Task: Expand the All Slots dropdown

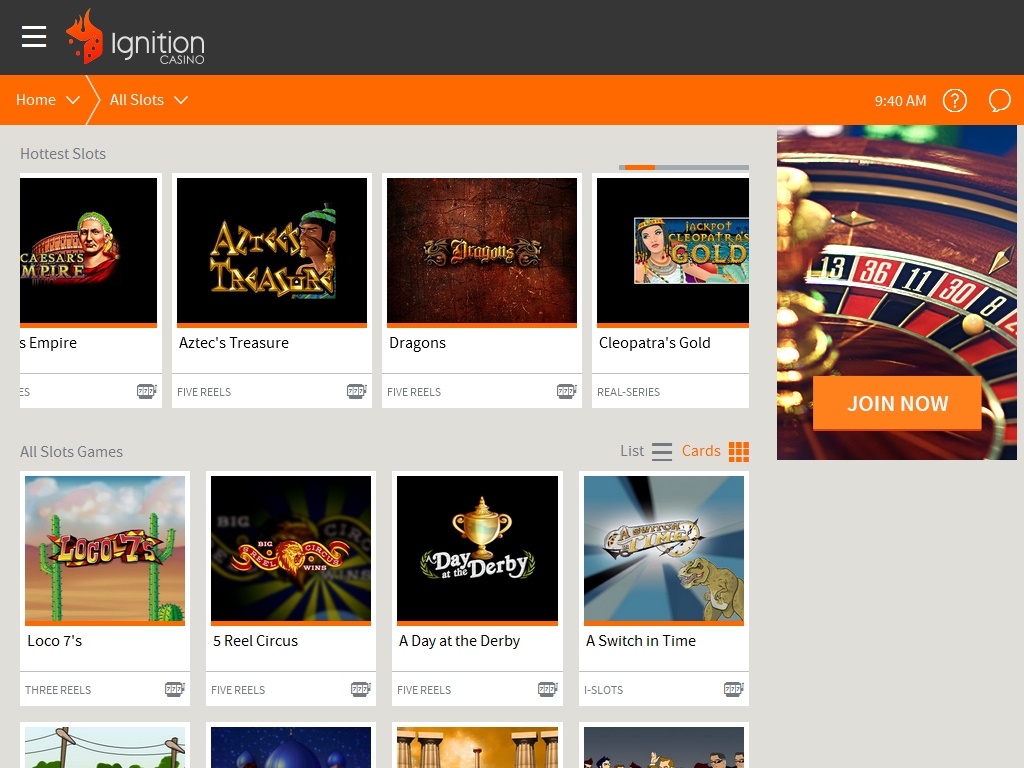Action: 148,100
